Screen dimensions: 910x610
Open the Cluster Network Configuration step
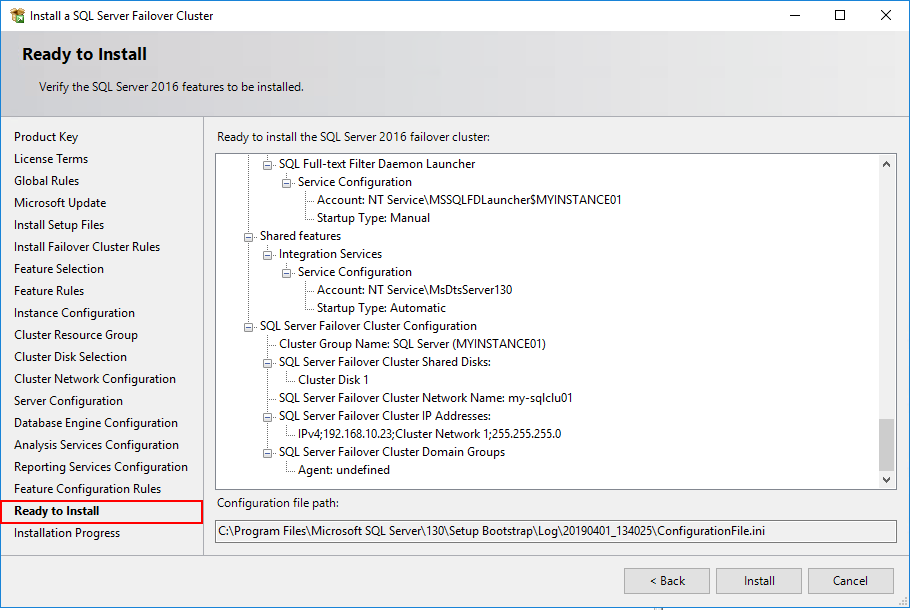tap(95, 380)
